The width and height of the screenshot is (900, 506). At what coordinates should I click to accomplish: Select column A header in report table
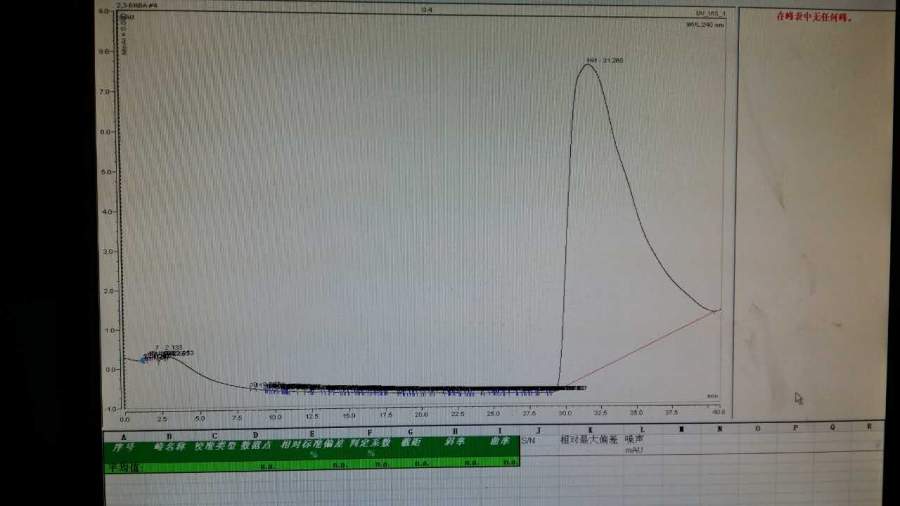tap(123, 437)
